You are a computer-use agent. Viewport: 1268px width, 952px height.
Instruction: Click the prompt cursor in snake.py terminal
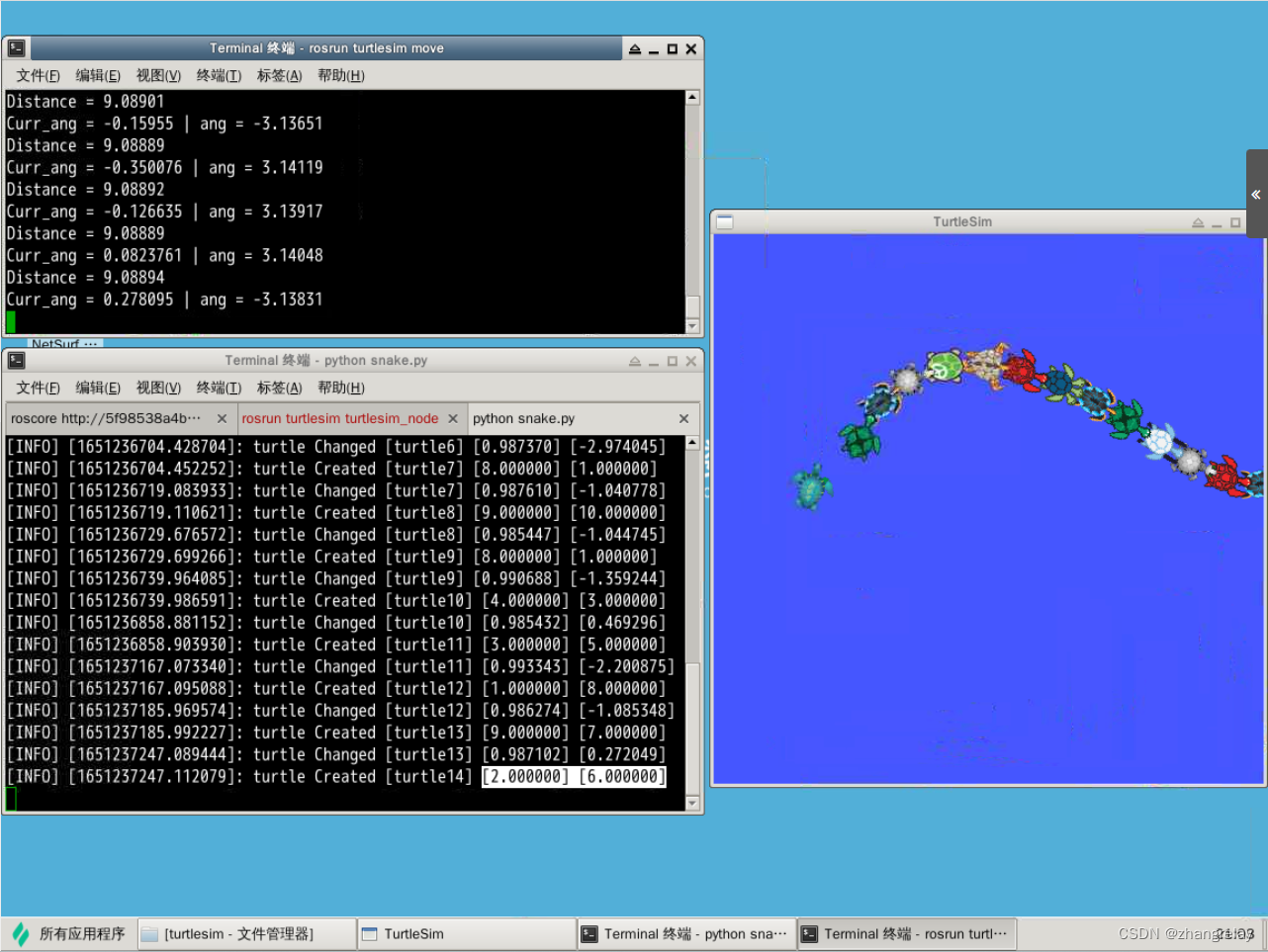[11, 798]
